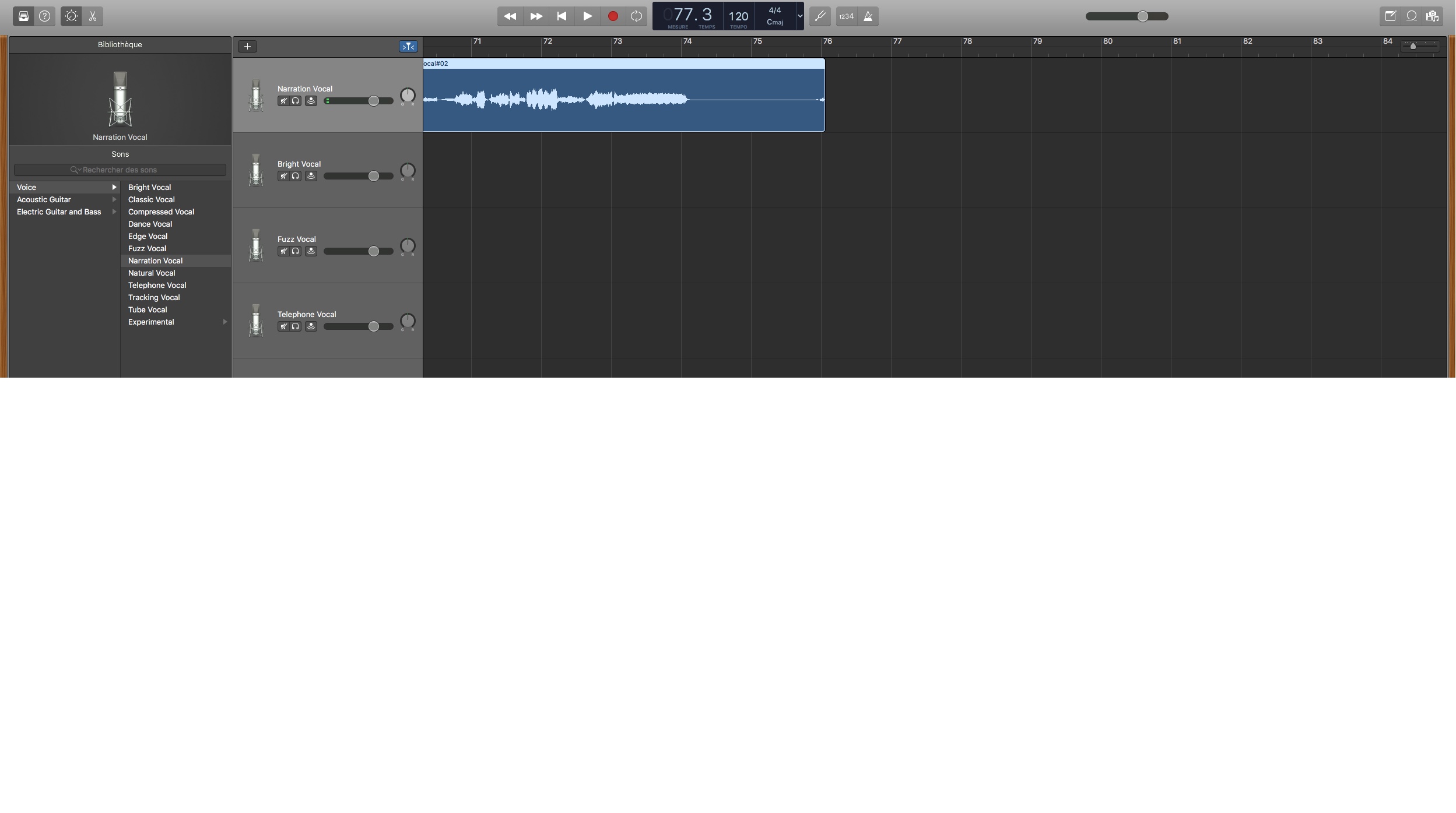Open Smart Controls dial button

click(71, 16)
